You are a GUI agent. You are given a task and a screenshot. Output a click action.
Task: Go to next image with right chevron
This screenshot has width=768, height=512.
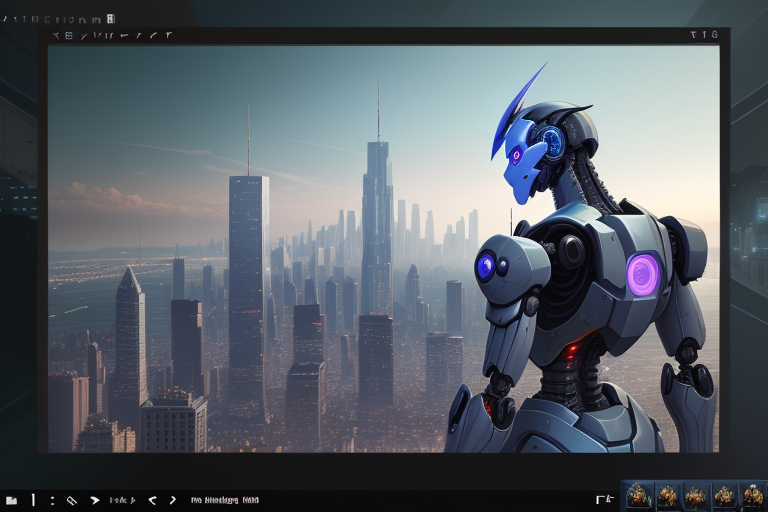pyautogui.click(x=173, y=499)
